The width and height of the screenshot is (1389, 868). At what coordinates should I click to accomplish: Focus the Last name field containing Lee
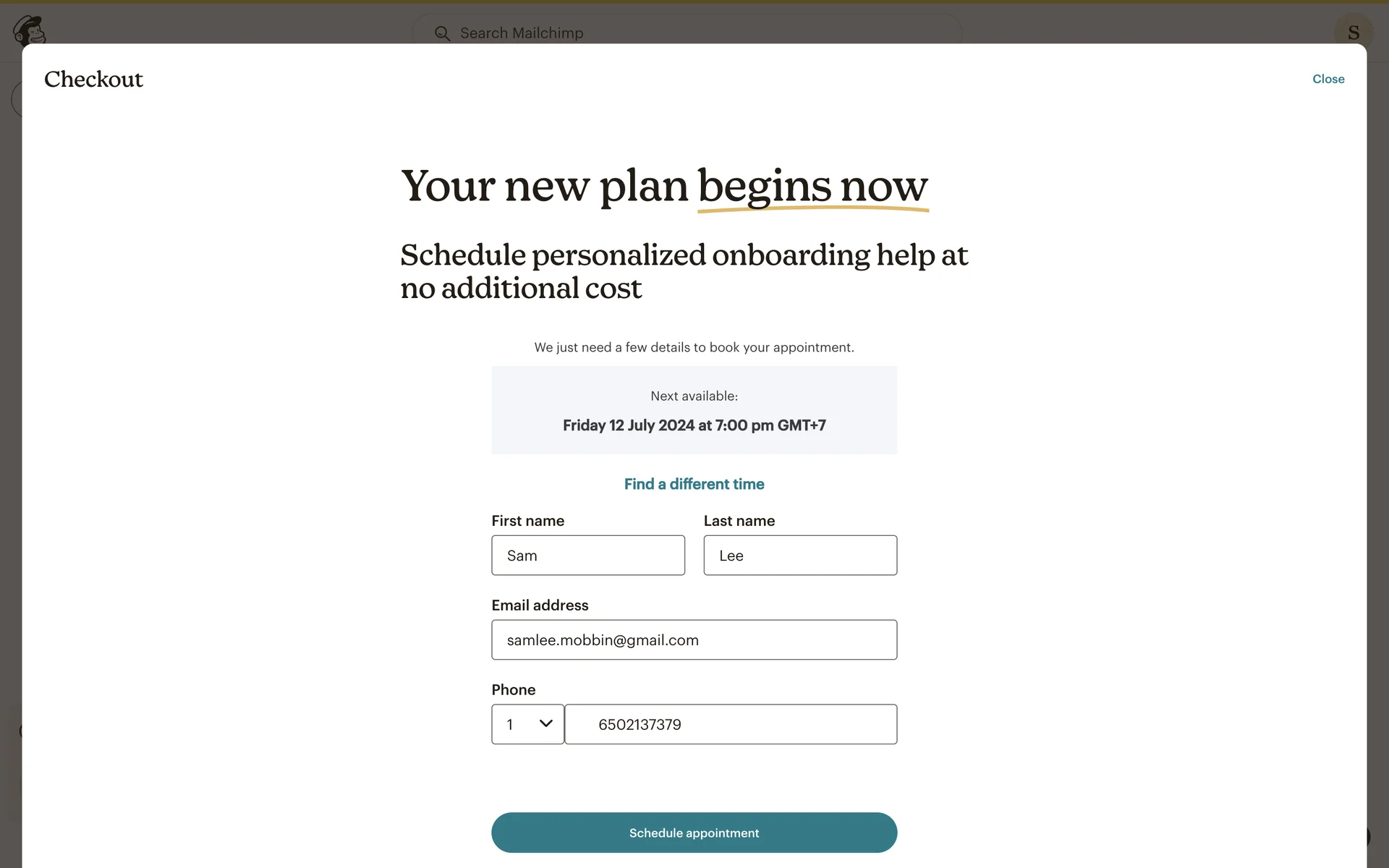tap(799, 556)
